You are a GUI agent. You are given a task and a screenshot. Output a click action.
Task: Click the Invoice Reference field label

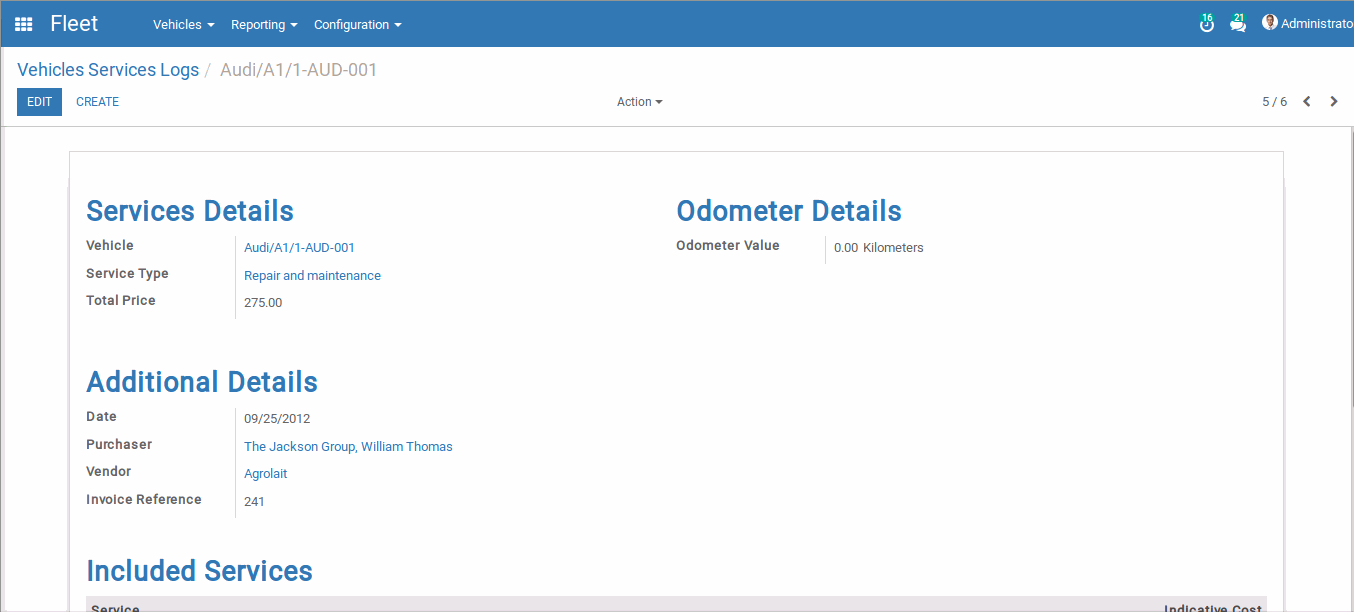[144, 499]
